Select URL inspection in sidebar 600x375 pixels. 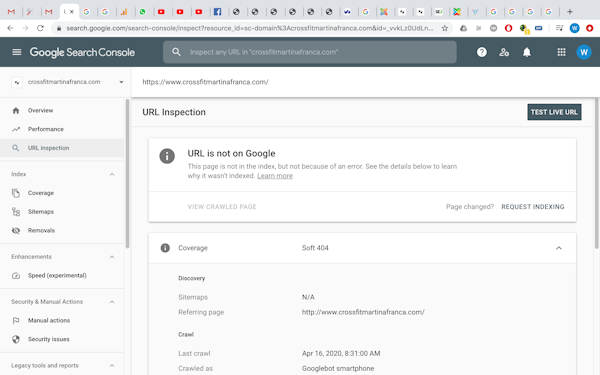[x=62, y=148]
